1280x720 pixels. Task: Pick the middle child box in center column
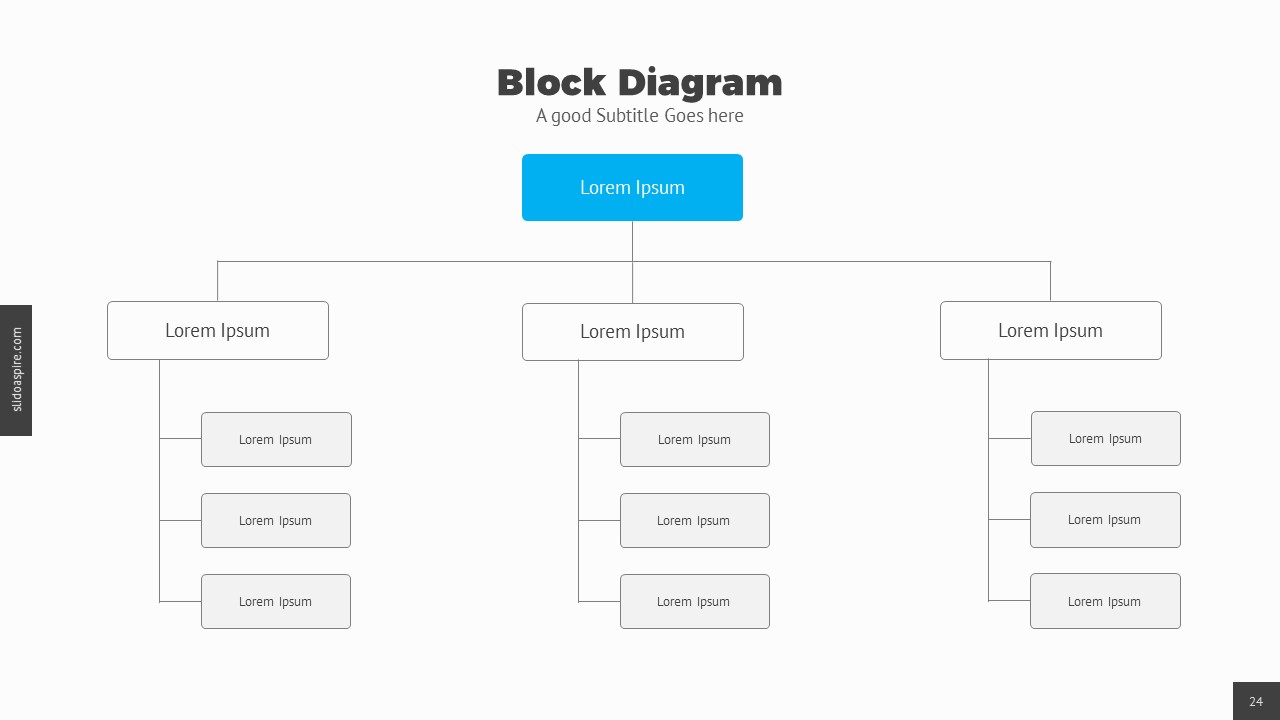point(694,520)
